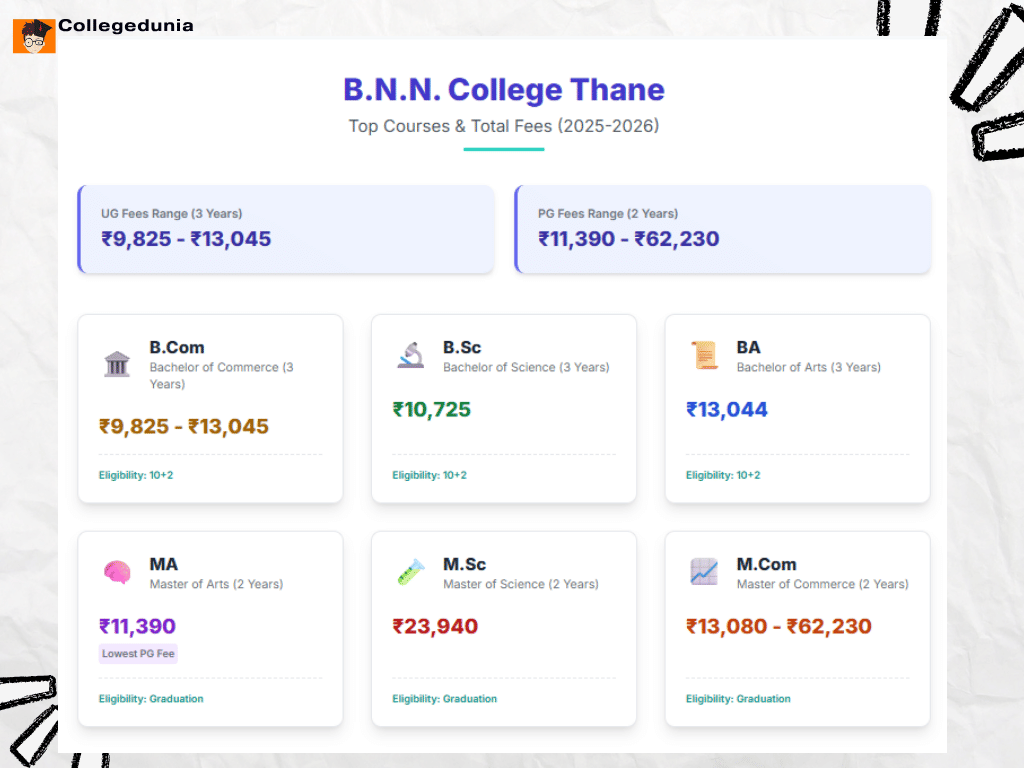1024x768 pixels.
Task: Select the Eligibility: 10+2 text on B.Sc card
Action: coord(429,475)
